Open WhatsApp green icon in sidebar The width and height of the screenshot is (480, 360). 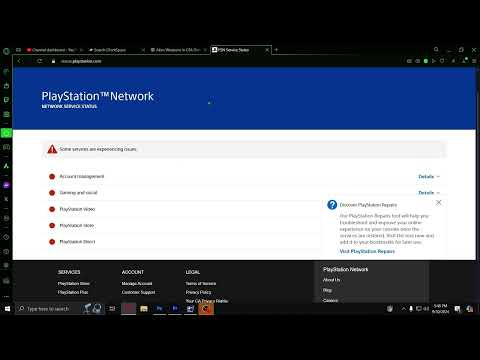click(6, 133)
